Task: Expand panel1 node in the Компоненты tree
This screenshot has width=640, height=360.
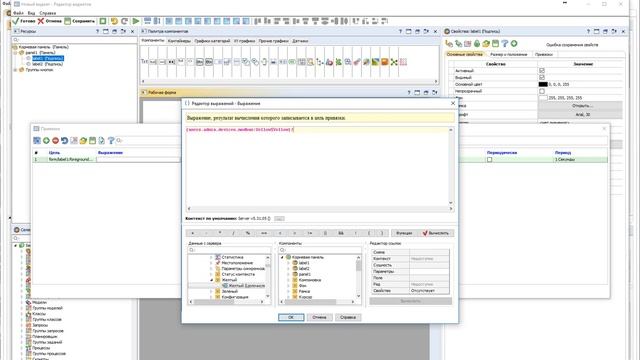Action: point(288,274)
